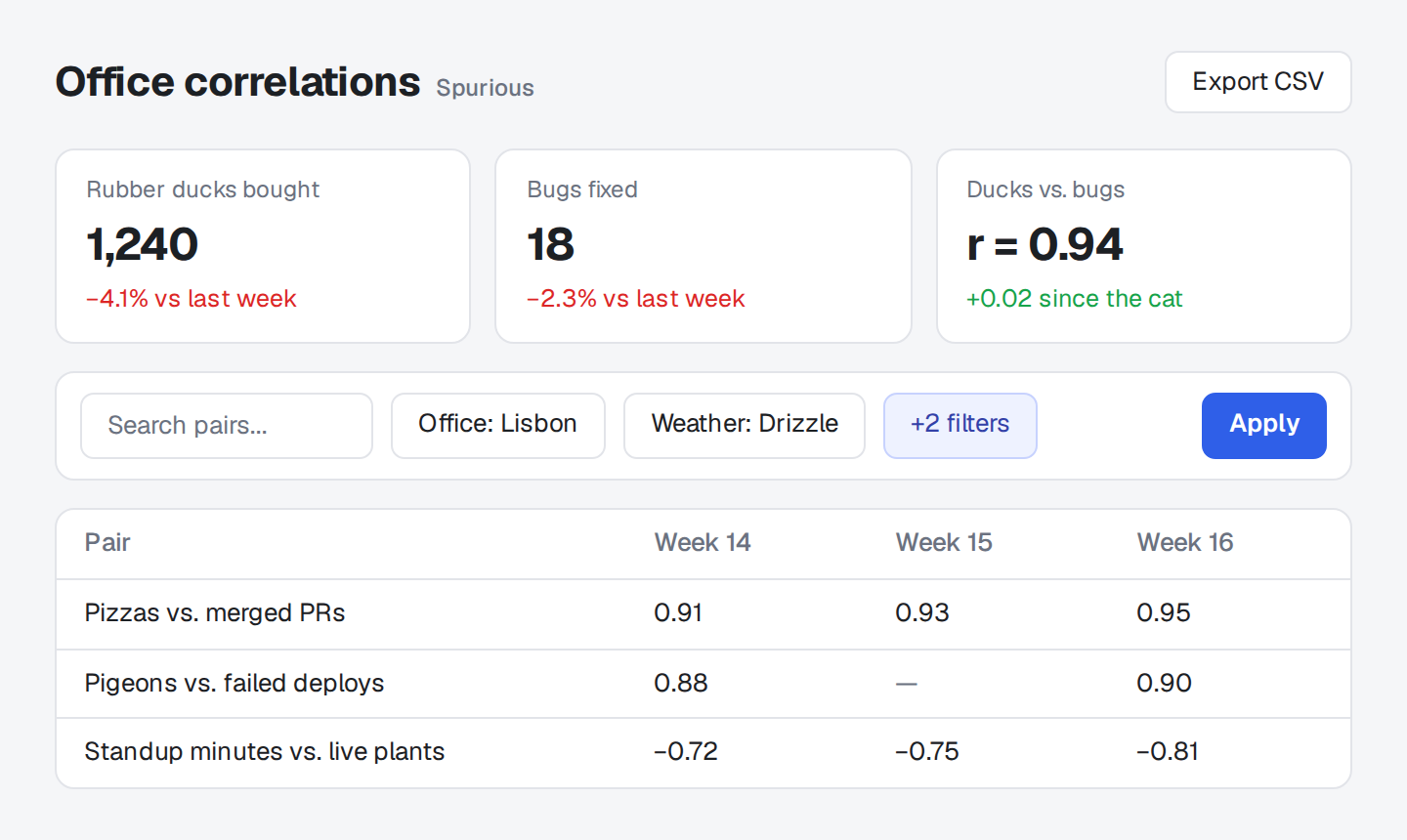Screen dimensions: 1407x840
Task: Click the 0.88 cell for Pigeons
Action: [681, 683]
